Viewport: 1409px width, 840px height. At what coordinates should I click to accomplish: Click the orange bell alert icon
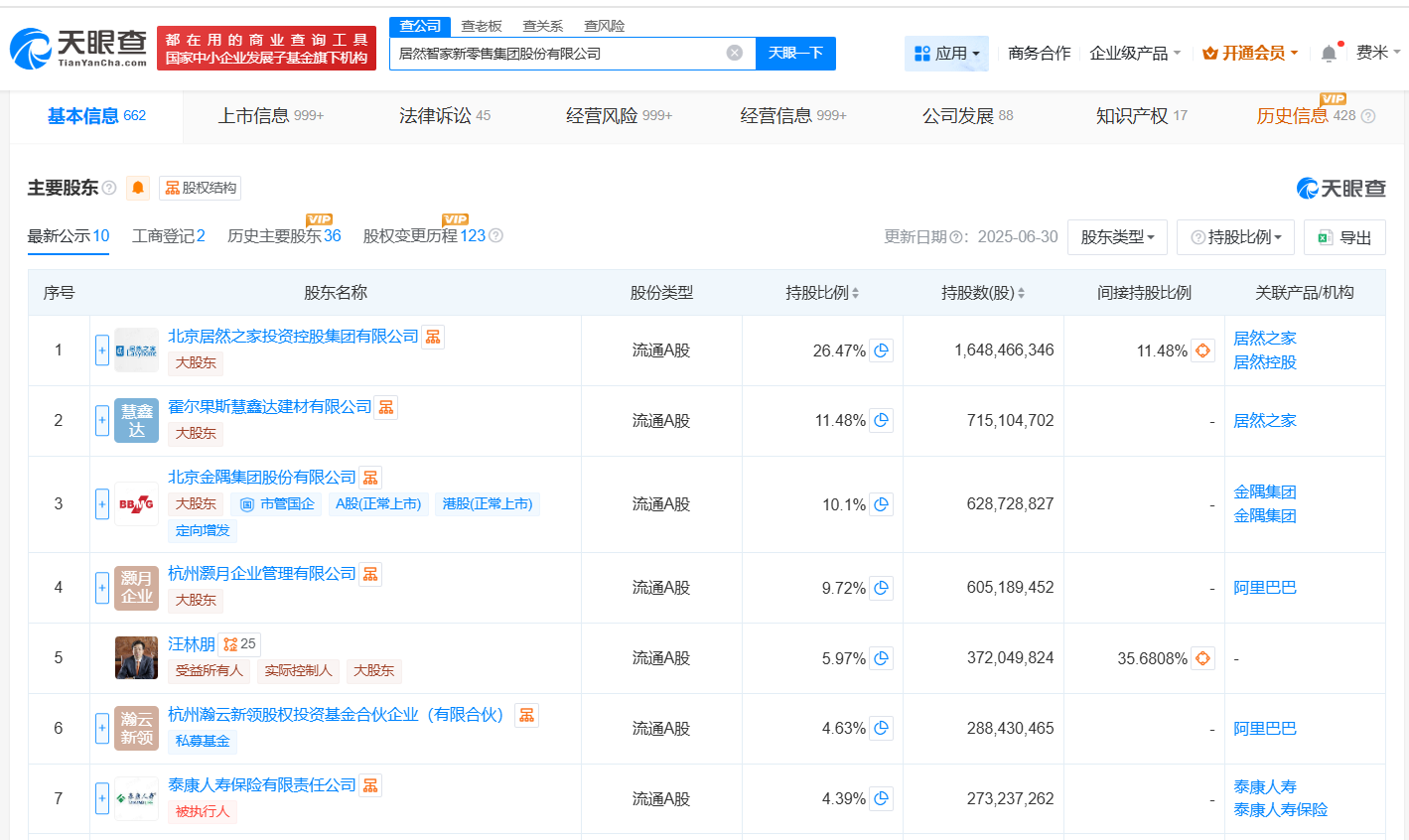pos(138,188)
